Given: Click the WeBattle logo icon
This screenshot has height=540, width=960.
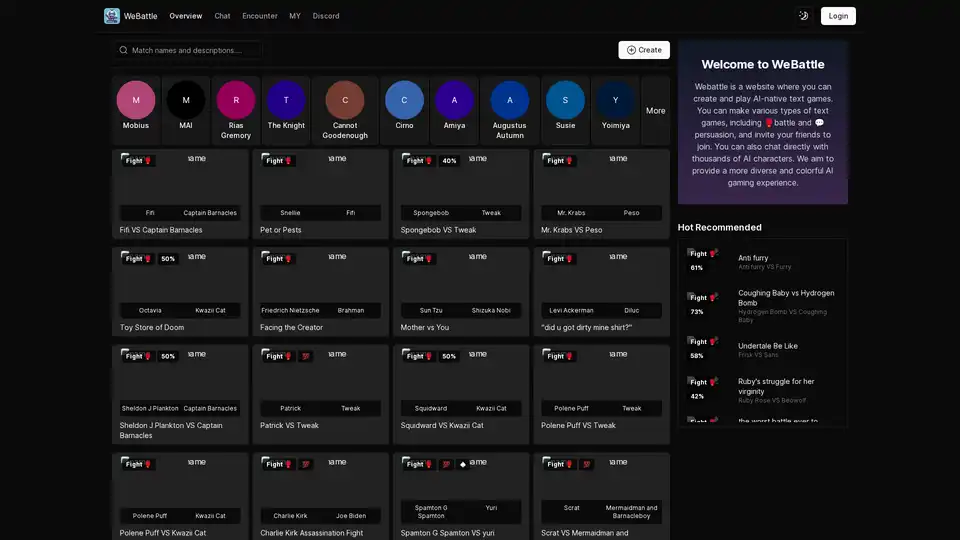Looking at the screenshot, I should [x=112, y=16].
